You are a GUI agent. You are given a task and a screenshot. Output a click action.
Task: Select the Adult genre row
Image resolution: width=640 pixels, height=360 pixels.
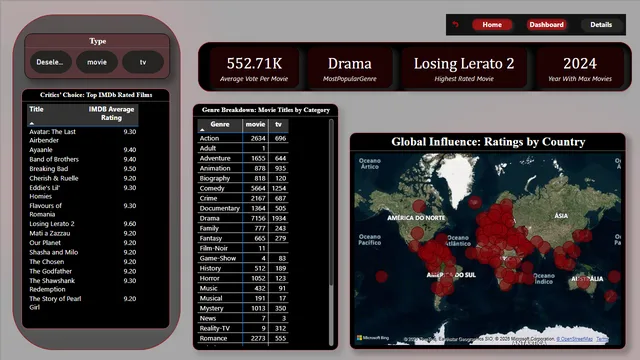click(243, 148)
